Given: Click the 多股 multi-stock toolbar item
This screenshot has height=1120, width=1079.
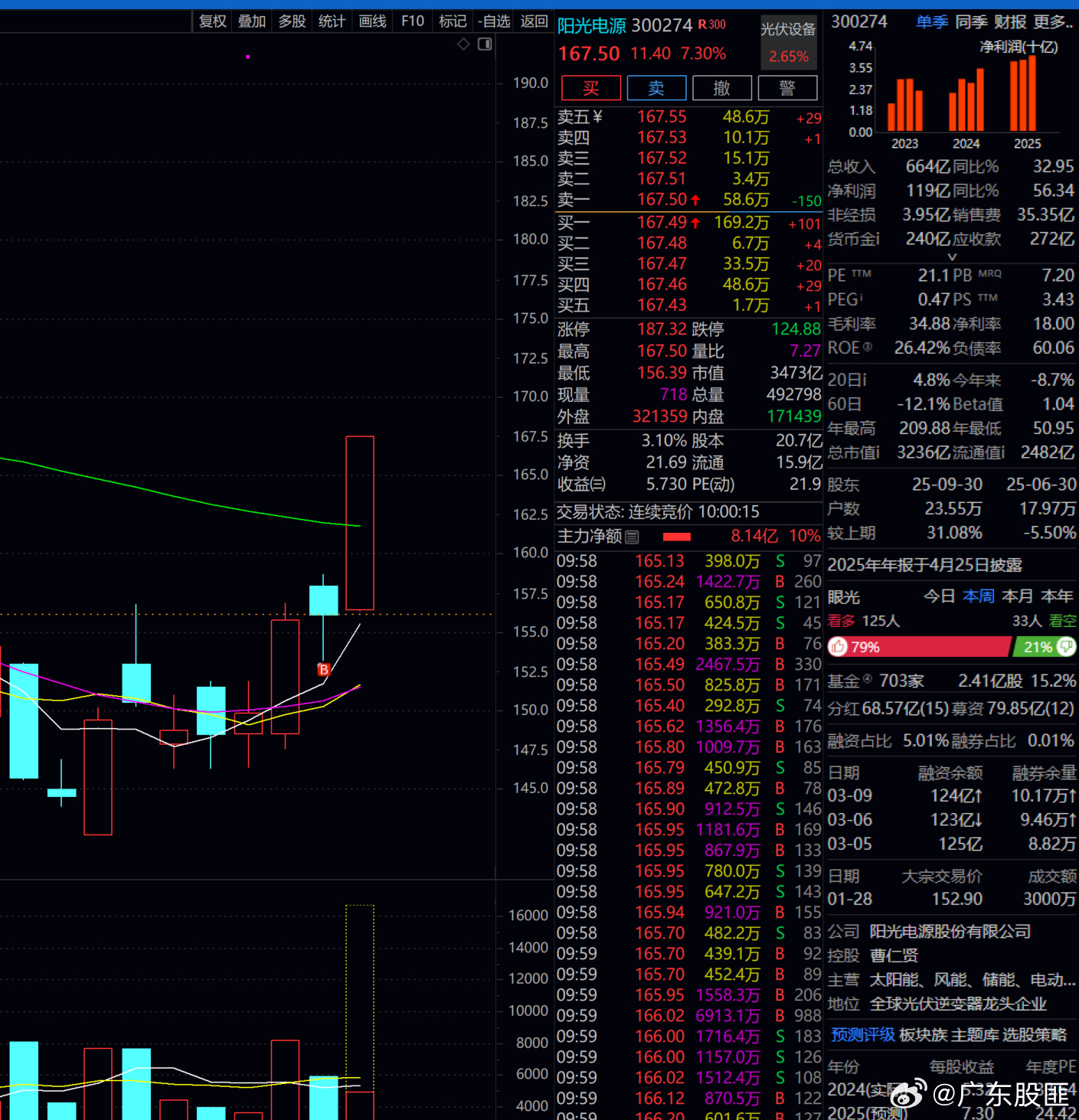Looking at the screenshot, I should point(292,21).
